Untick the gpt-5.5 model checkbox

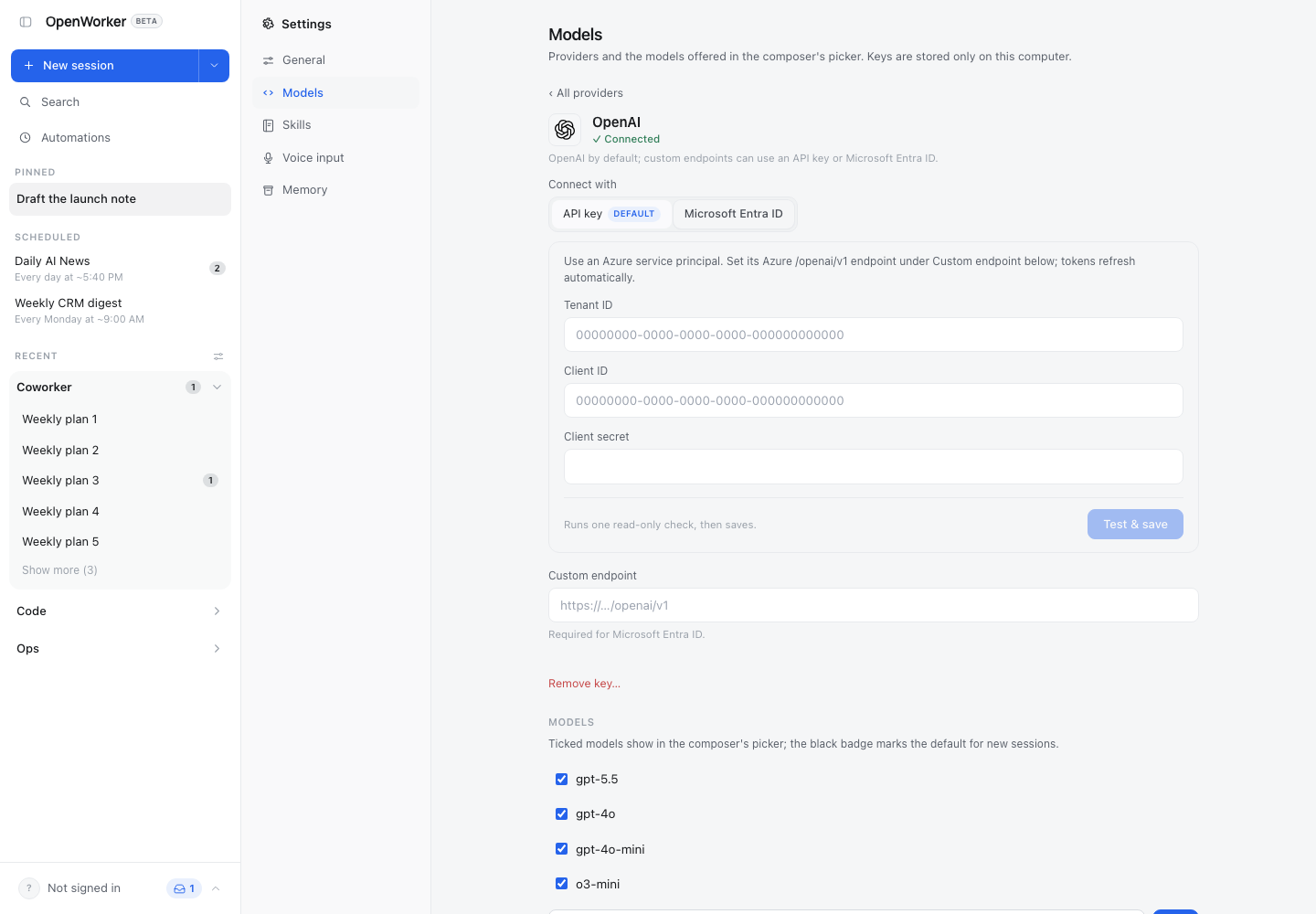pyautogui.click(x=561, y=780)
